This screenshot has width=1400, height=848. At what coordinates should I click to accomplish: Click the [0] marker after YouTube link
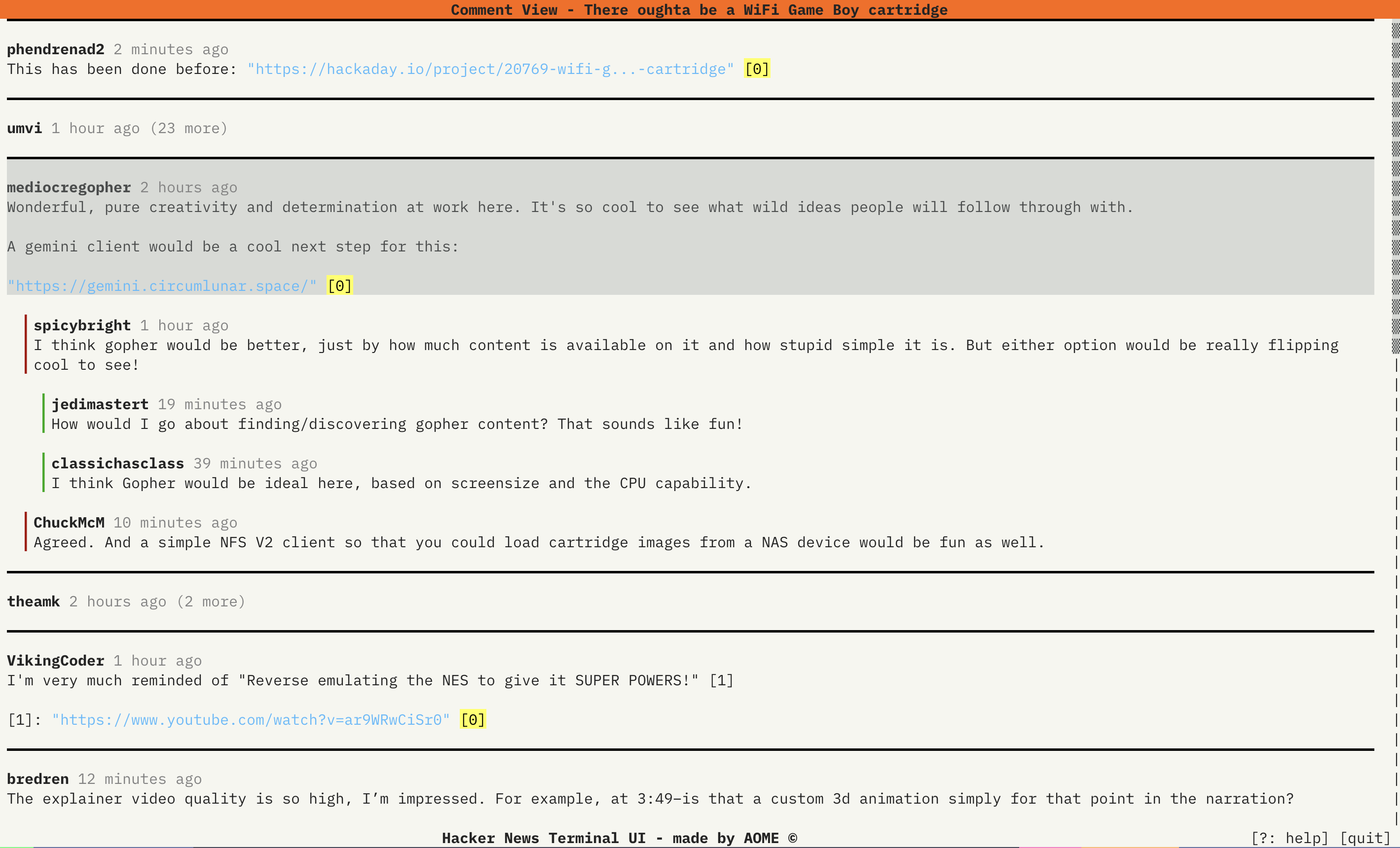pyautogui.click(x=473, y=720)
